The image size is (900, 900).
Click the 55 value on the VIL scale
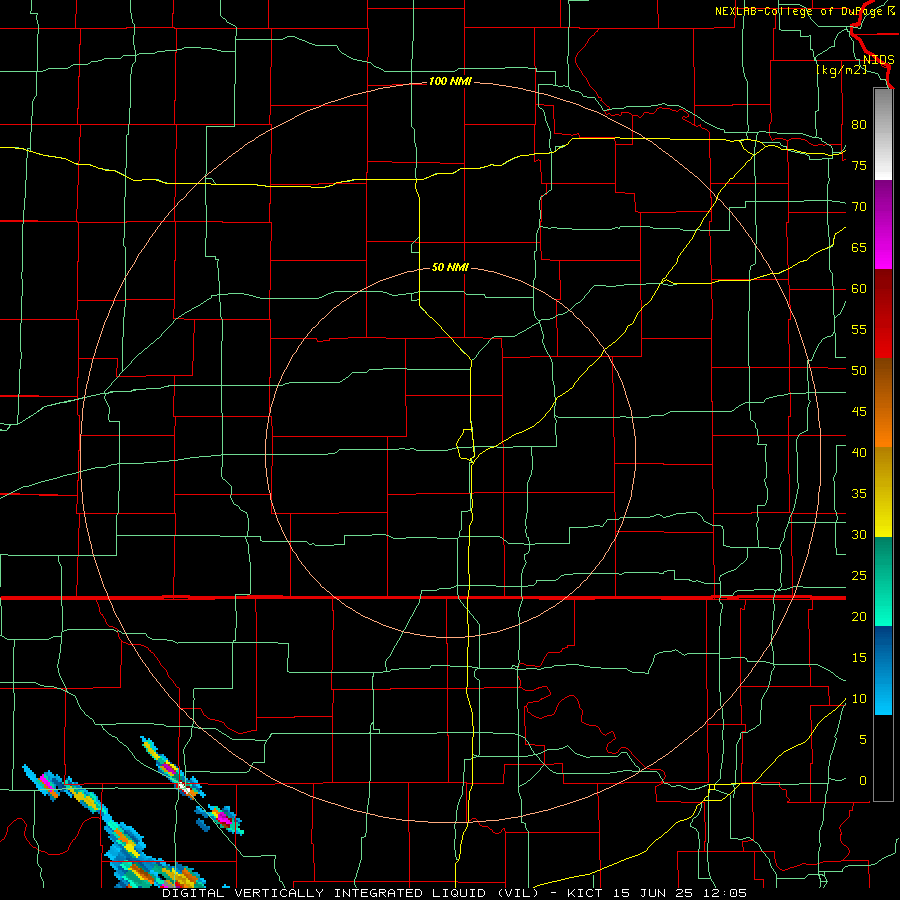click(x=859, y=329)
